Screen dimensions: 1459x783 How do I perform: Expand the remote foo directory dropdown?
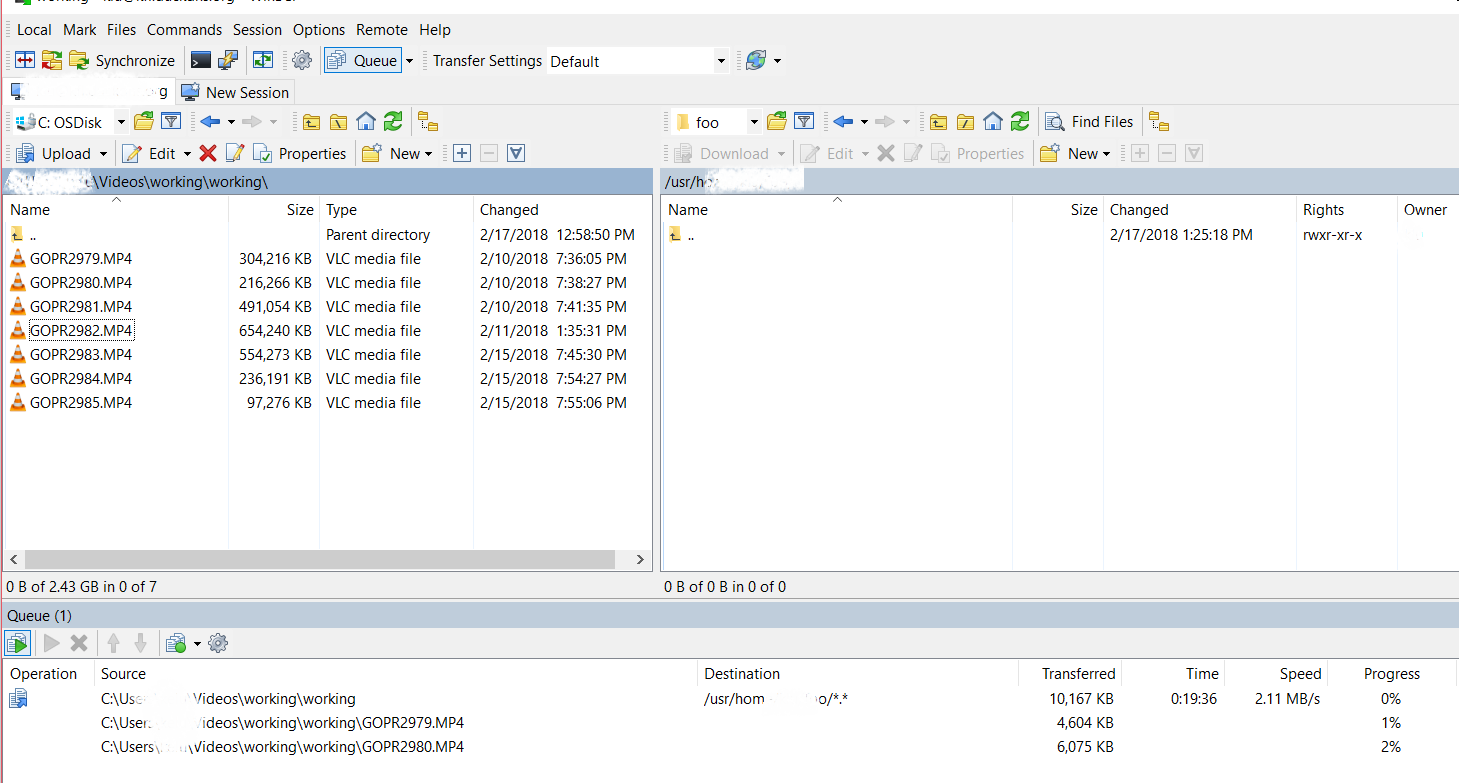tap(754, 122)
